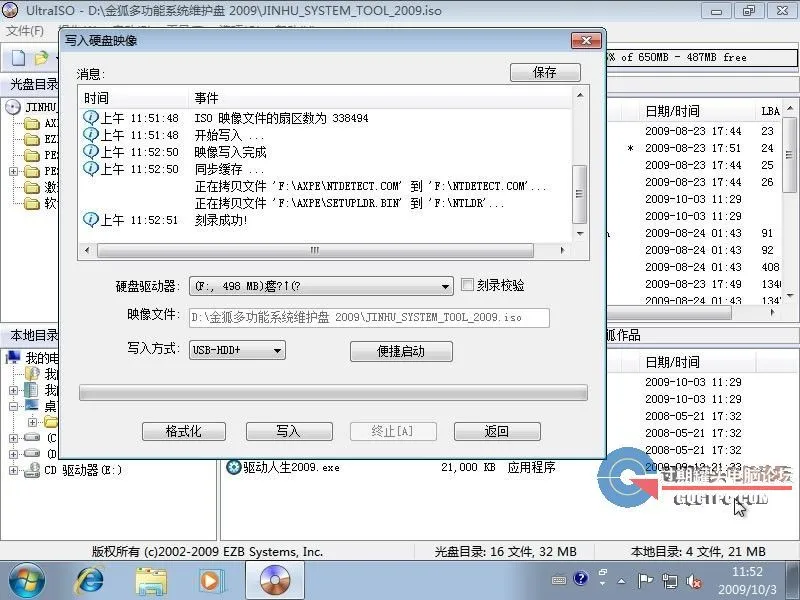Launch Internet Explorer from the taskbar
Image resolution: width=800 pixels, height=600 pixels.
pyautogui.click(x=88, y=580)
